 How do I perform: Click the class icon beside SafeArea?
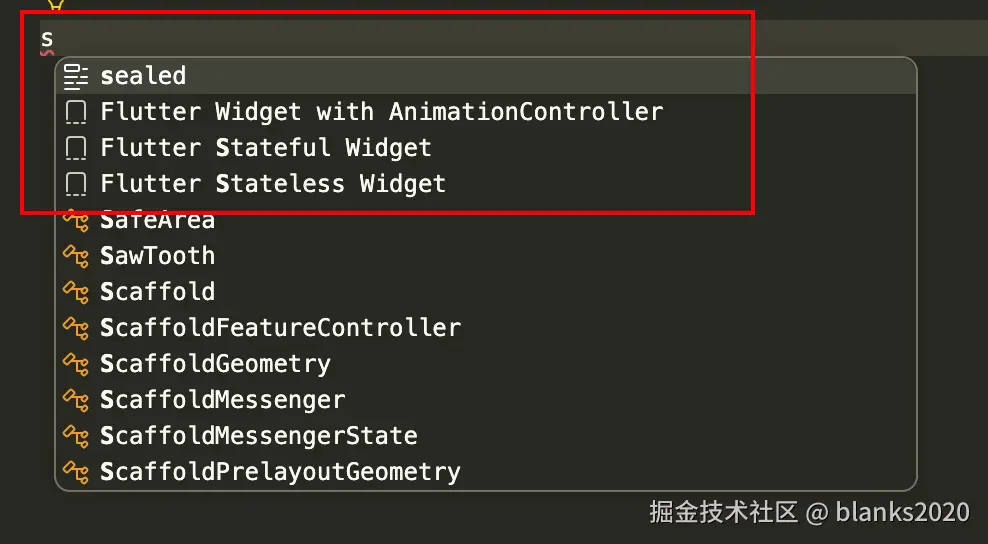(76, 220)
